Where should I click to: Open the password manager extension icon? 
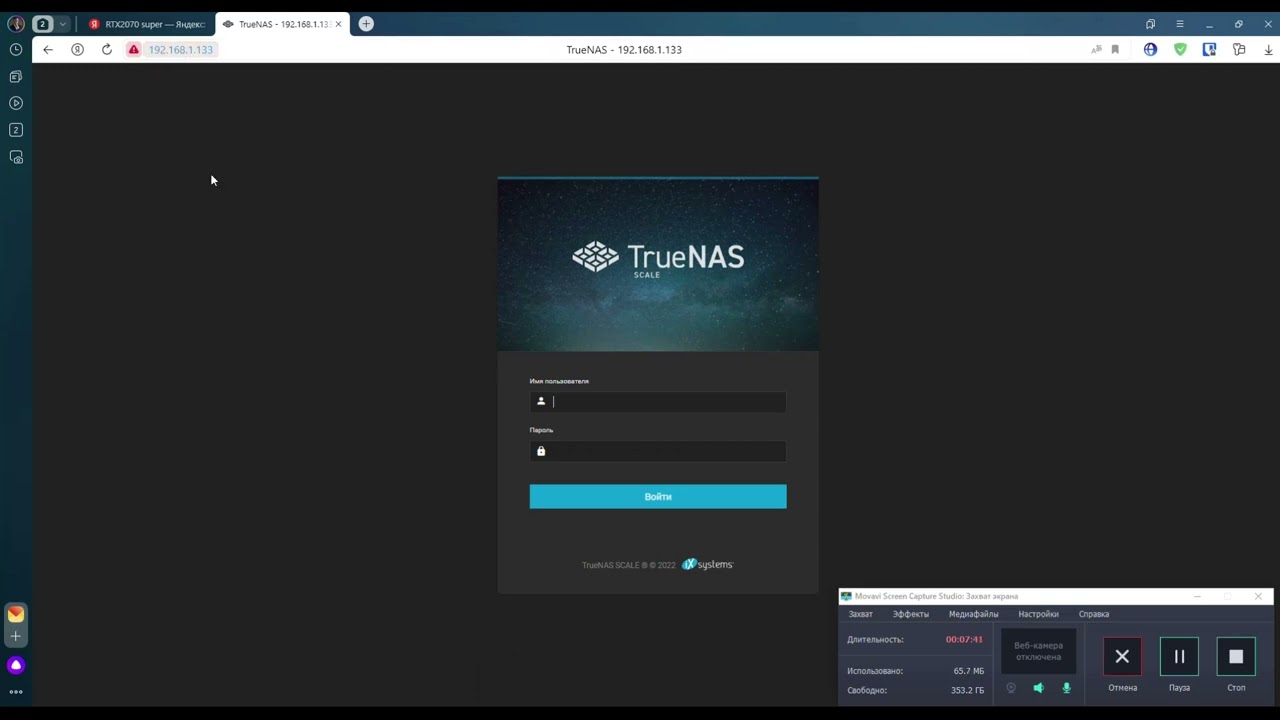(1209, 49)
